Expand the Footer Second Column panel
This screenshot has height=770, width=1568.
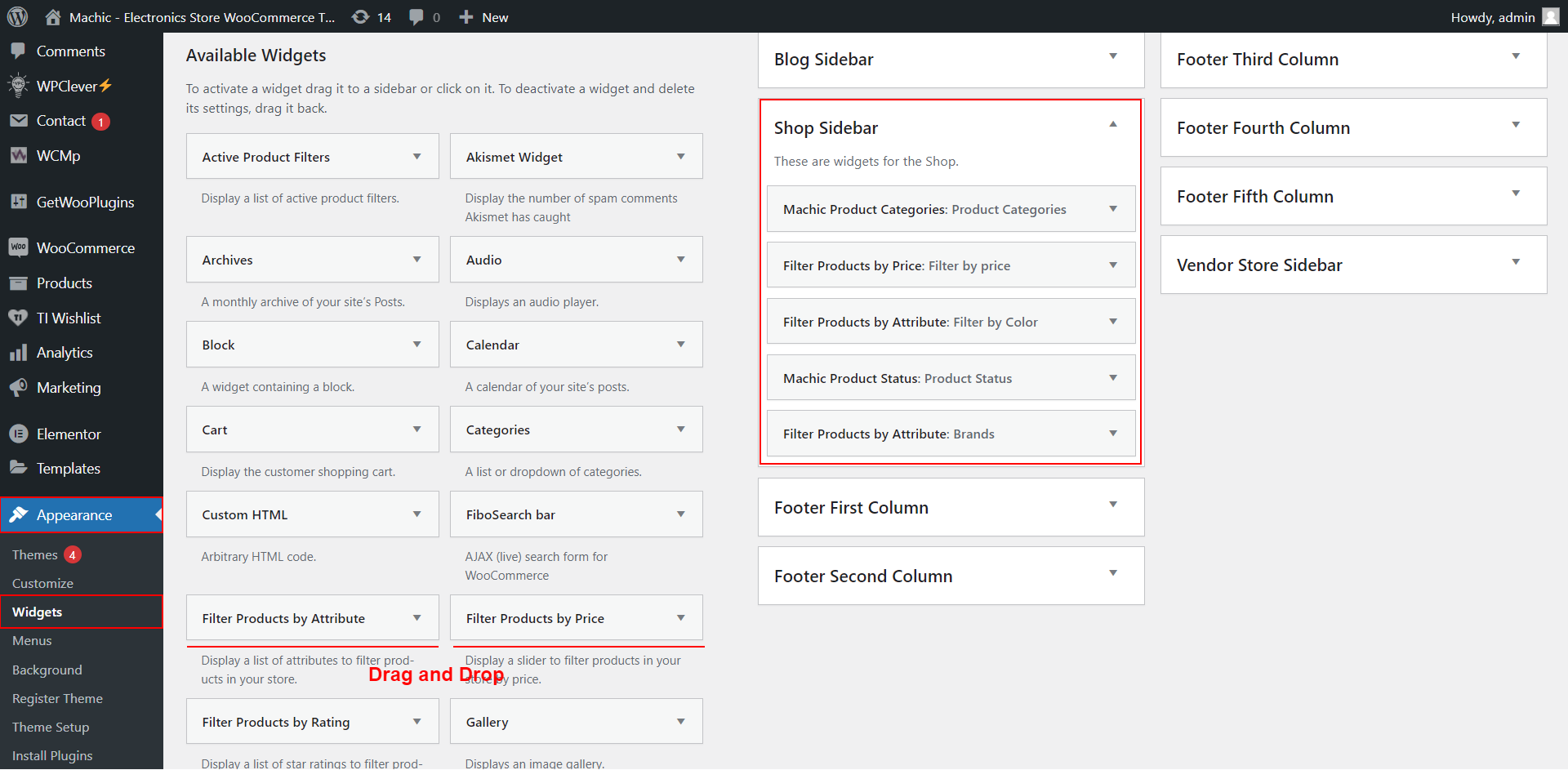point(1112,573)
